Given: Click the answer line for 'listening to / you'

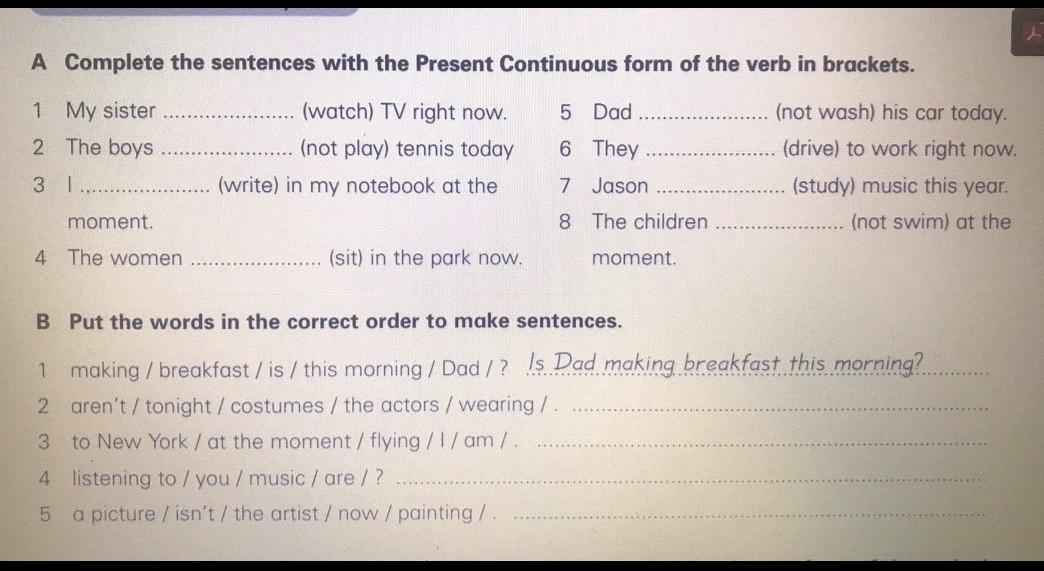Looking at the screenshot, I should (x=690, y=481).
